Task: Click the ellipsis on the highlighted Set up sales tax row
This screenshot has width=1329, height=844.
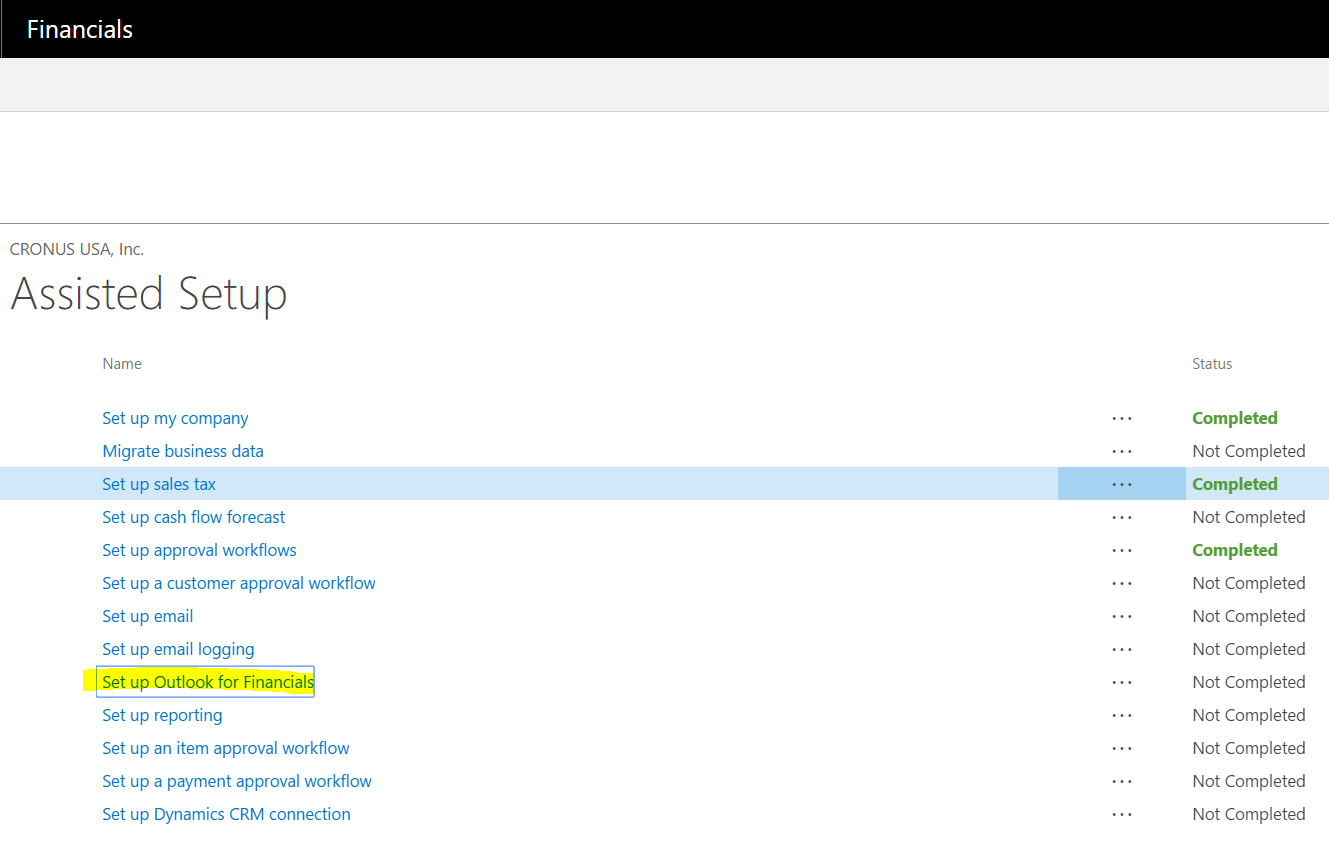Action: click(x=1121, y=483)
